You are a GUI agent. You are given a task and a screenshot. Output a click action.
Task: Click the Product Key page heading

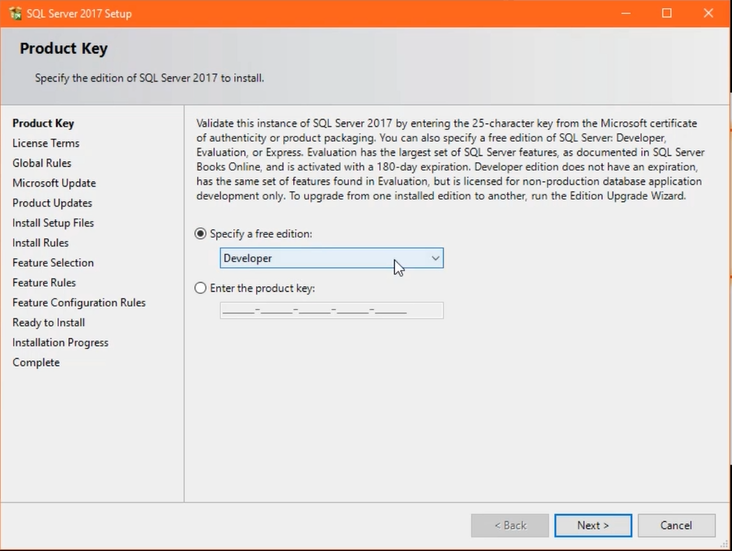point(63,49)
